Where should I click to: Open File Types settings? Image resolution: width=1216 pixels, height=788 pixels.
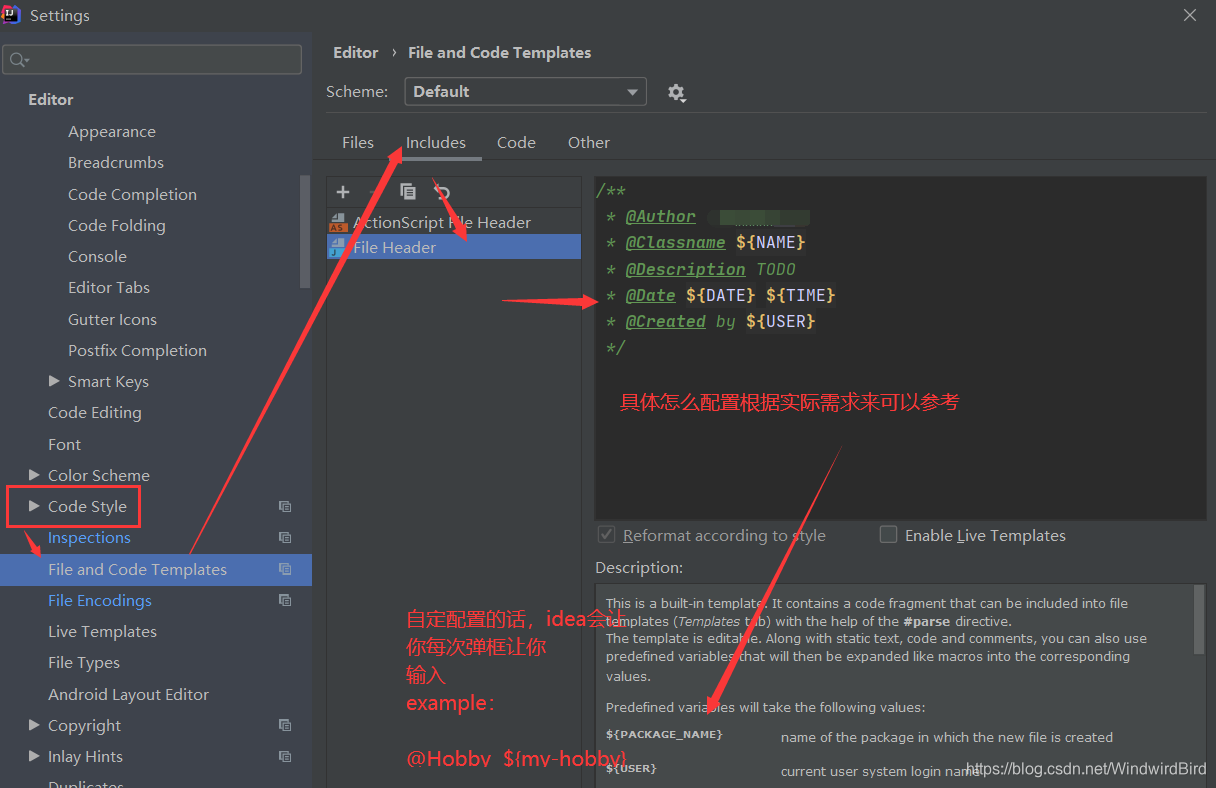point(84,663)
